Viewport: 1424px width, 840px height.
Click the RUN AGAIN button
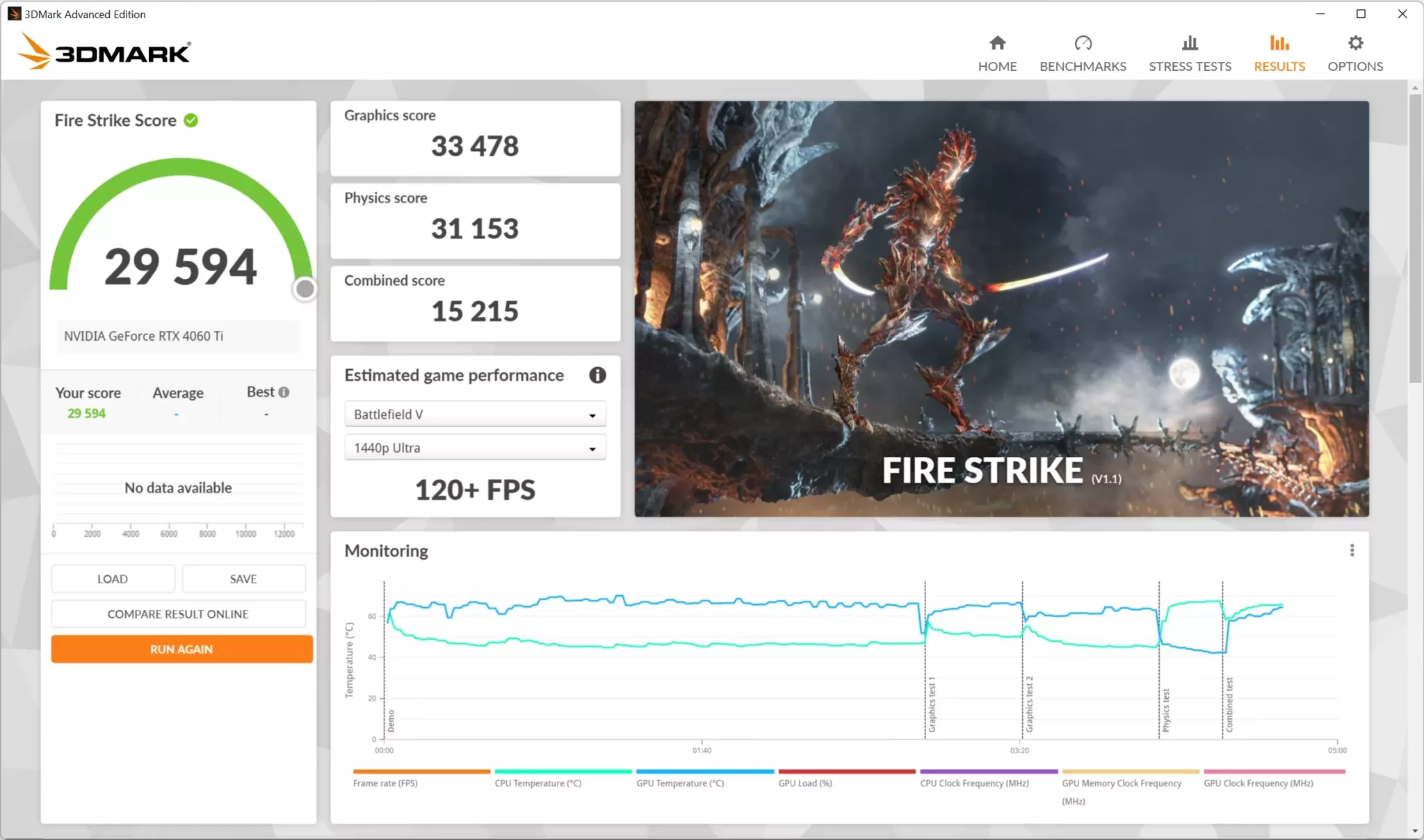tap(180, 649)
